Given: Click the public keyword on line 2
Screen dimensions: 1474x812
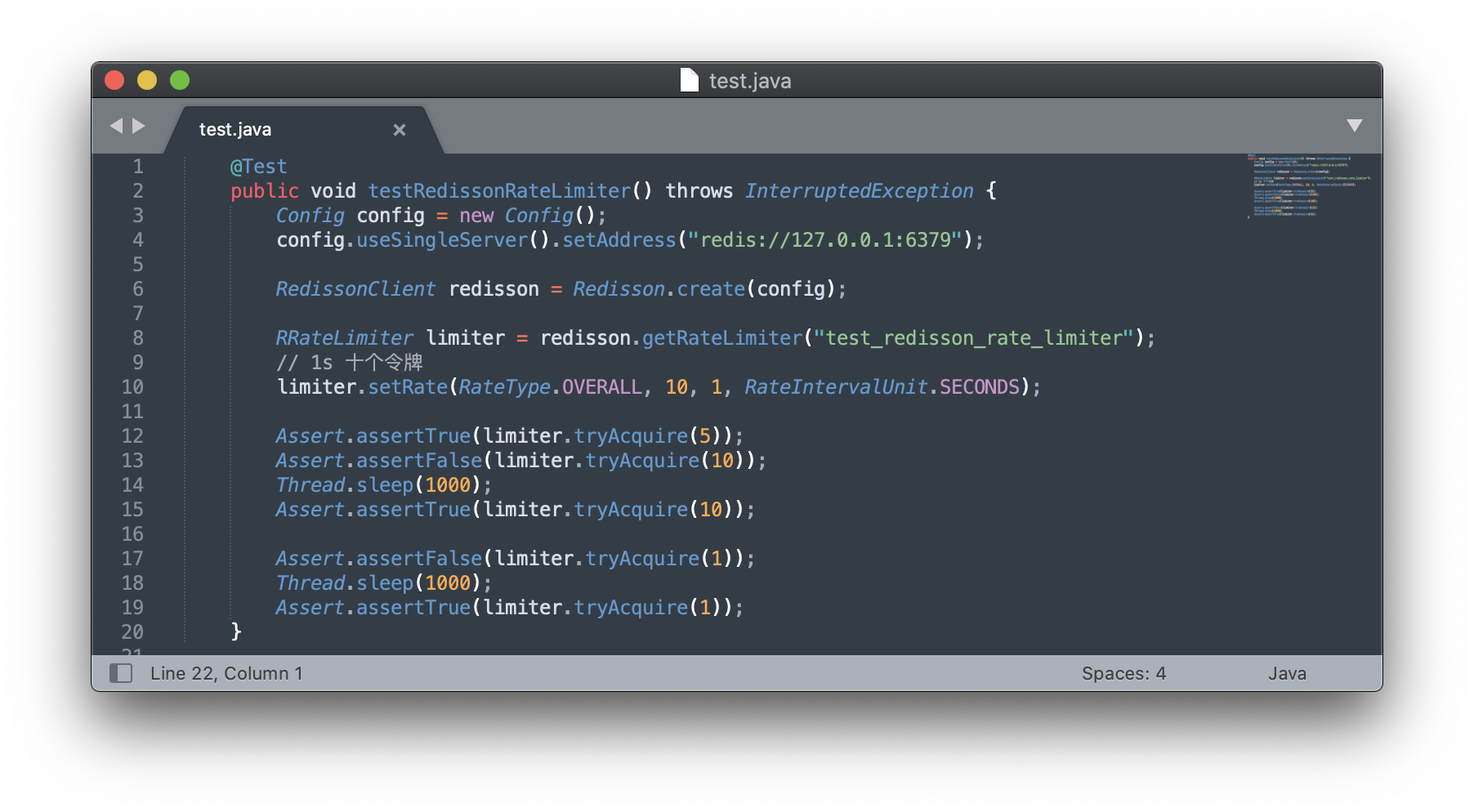Looking at the screenshot, I should (x=265, y=191).
